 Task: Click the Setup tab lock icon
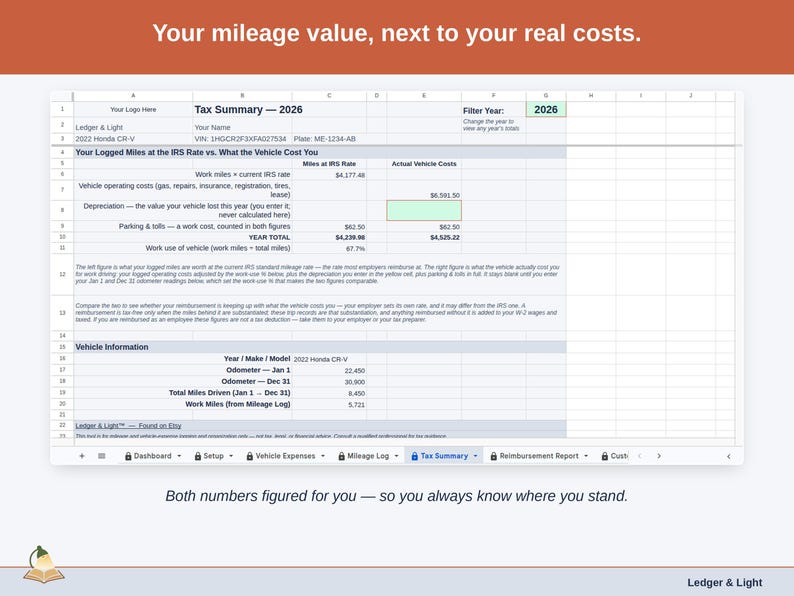pyautogui.click(x=198, y=456)
